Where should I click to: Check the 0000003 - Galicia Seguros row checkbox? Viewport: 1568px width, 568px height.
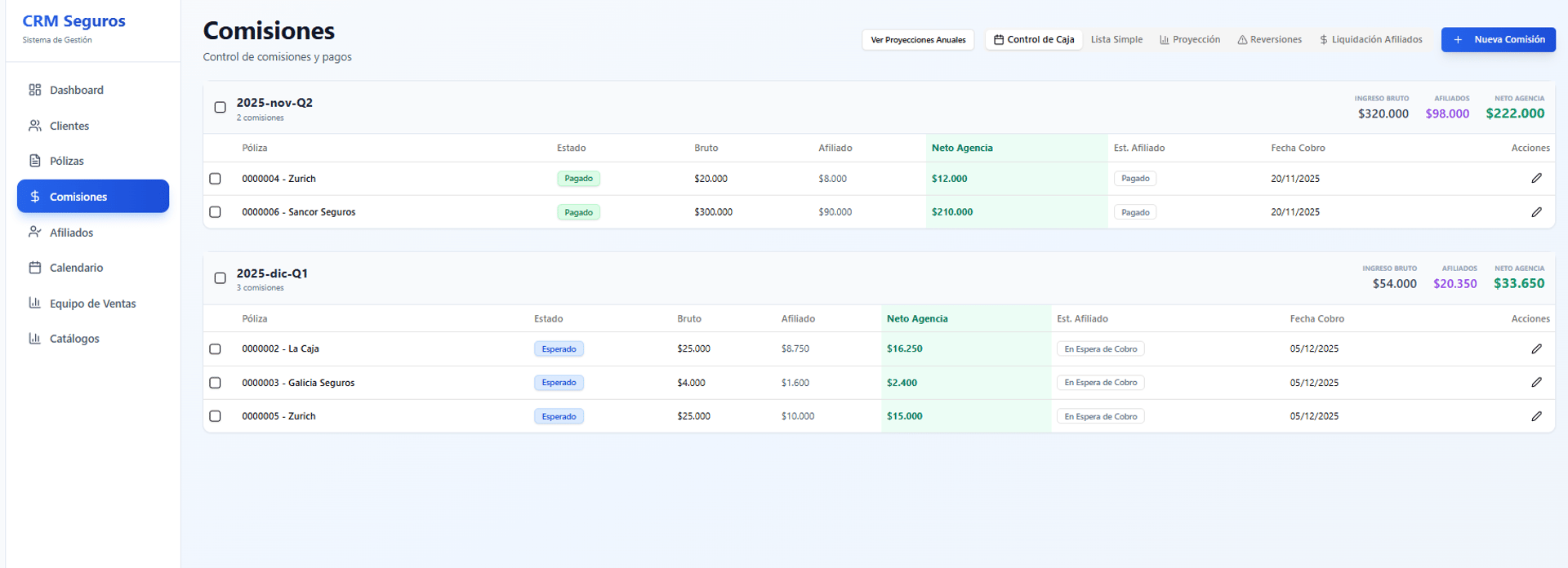point(215,383)
